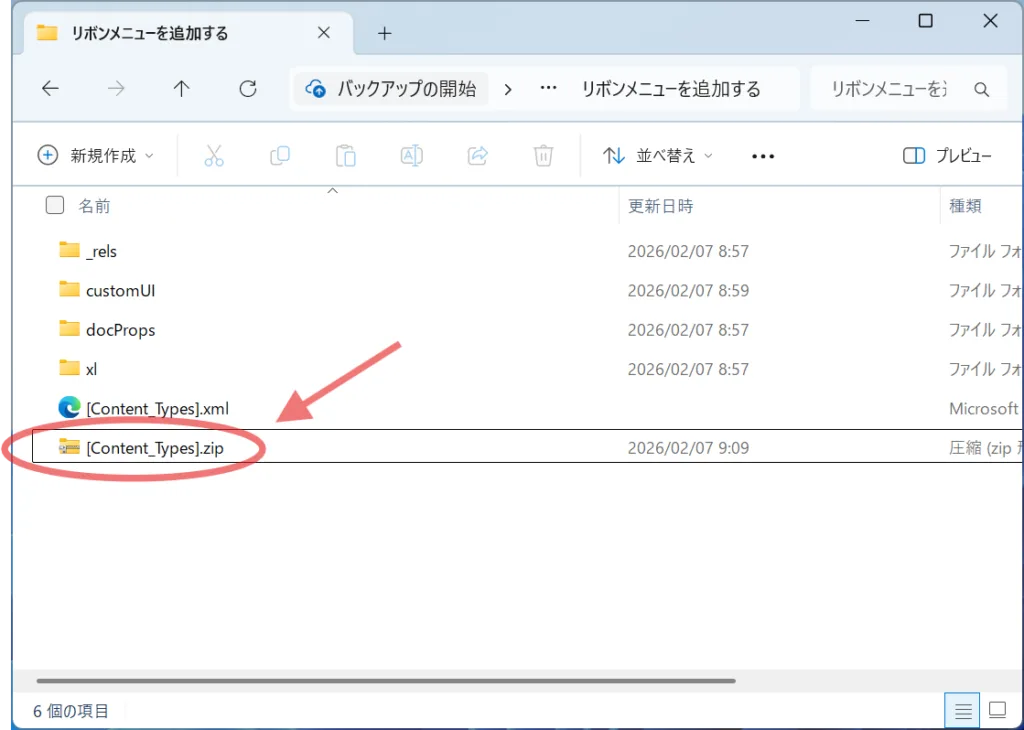Screen dimensions: 1024x730
Task: Click the Rename icon
Action: (x=411, y=156)
